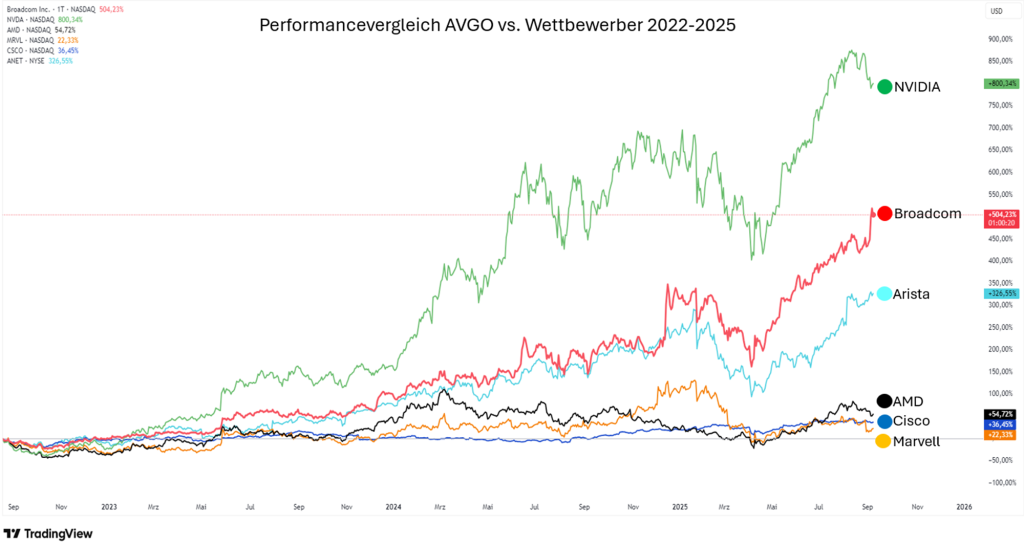
Task: Click the 2026 label on time axis
Action: tap(963, 506)
